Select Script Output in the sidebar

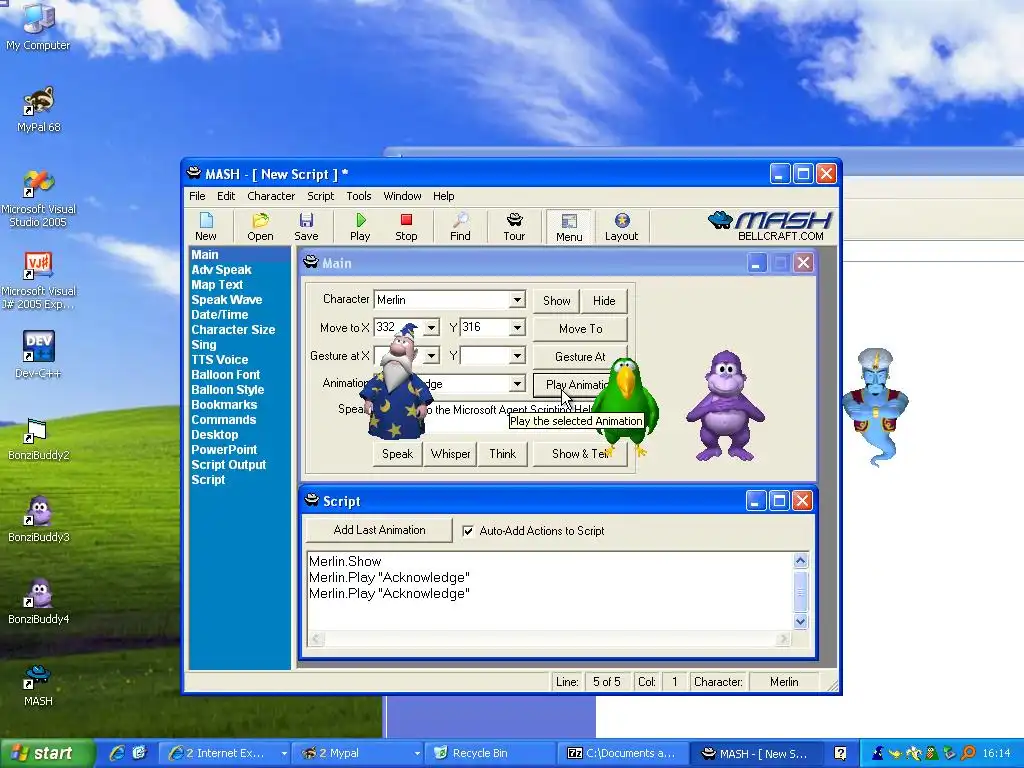[229, 465]
